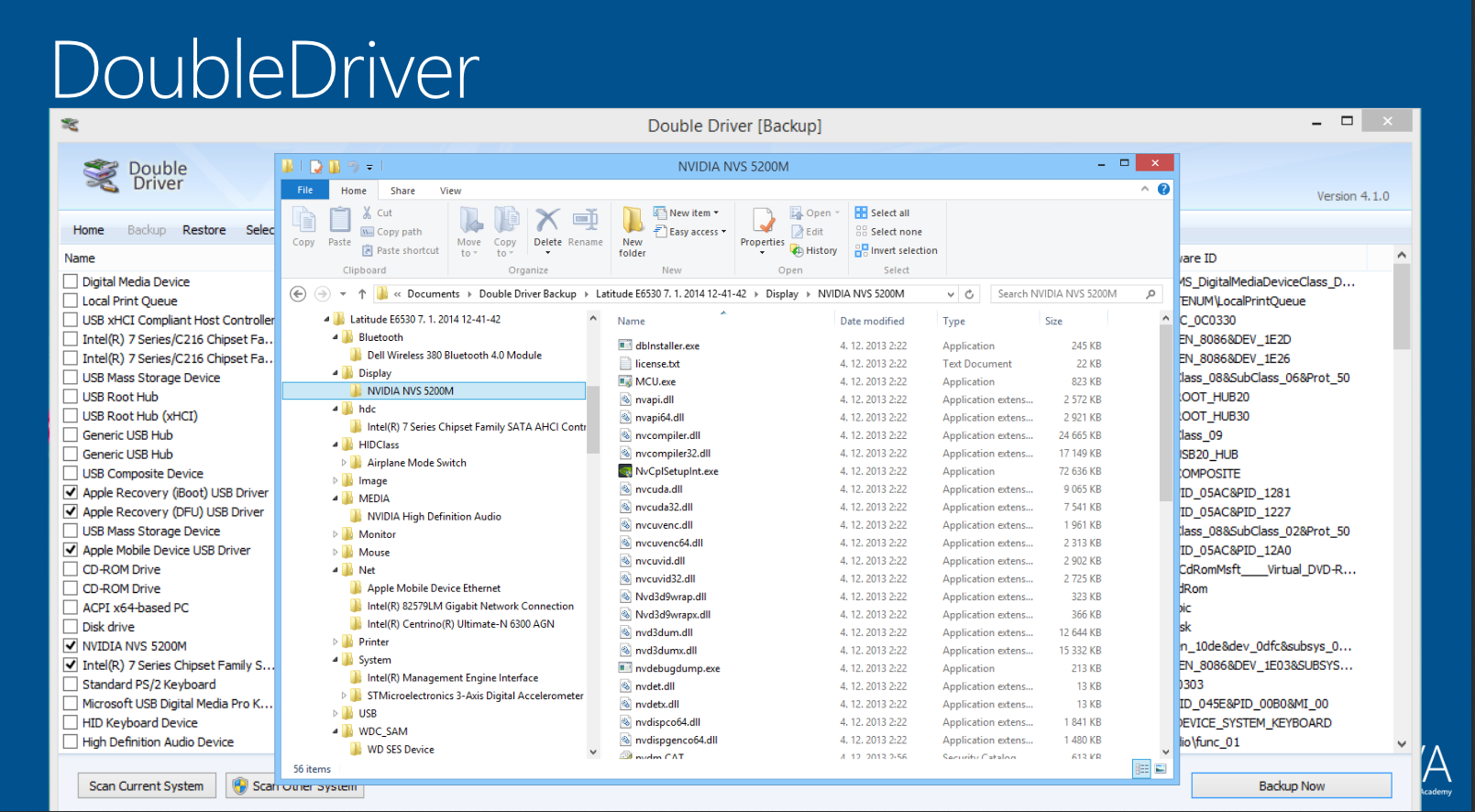Uncheck Apple Recovery (DFU) USB Driver
This screenshot has width=1475, height=812.
click(71, 511)
